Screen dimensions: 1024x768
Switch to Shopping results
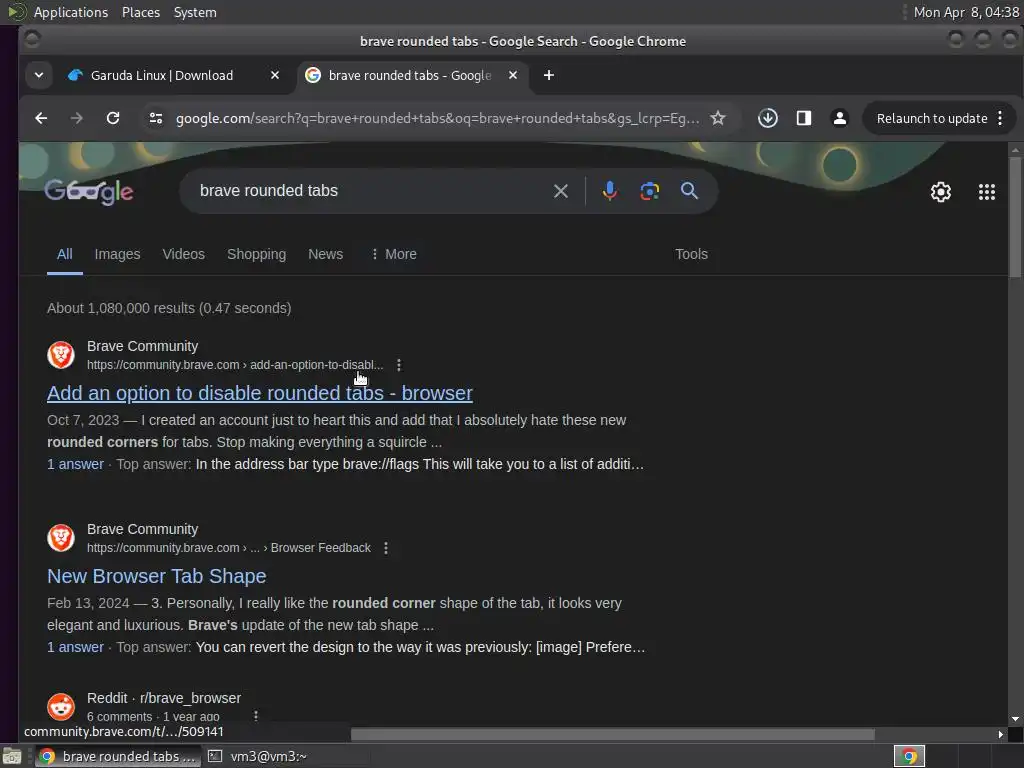tap(257, 254)
